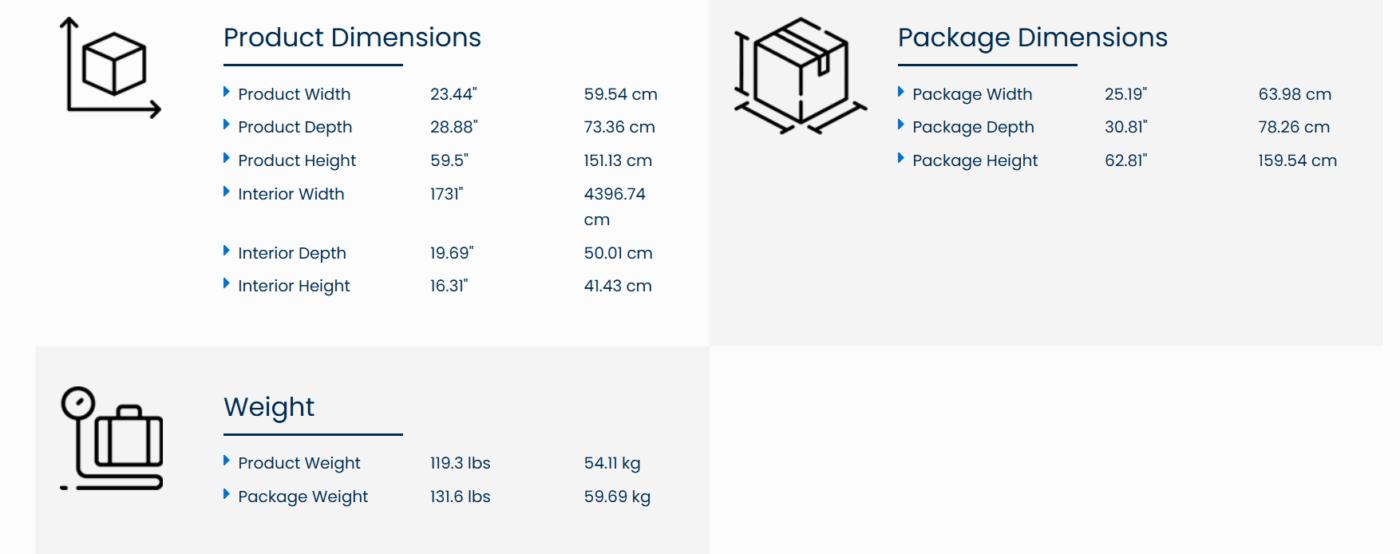This screenshot has height=554, width=1400.
Task: Click the package box icon
Action: tap(800, 76)
